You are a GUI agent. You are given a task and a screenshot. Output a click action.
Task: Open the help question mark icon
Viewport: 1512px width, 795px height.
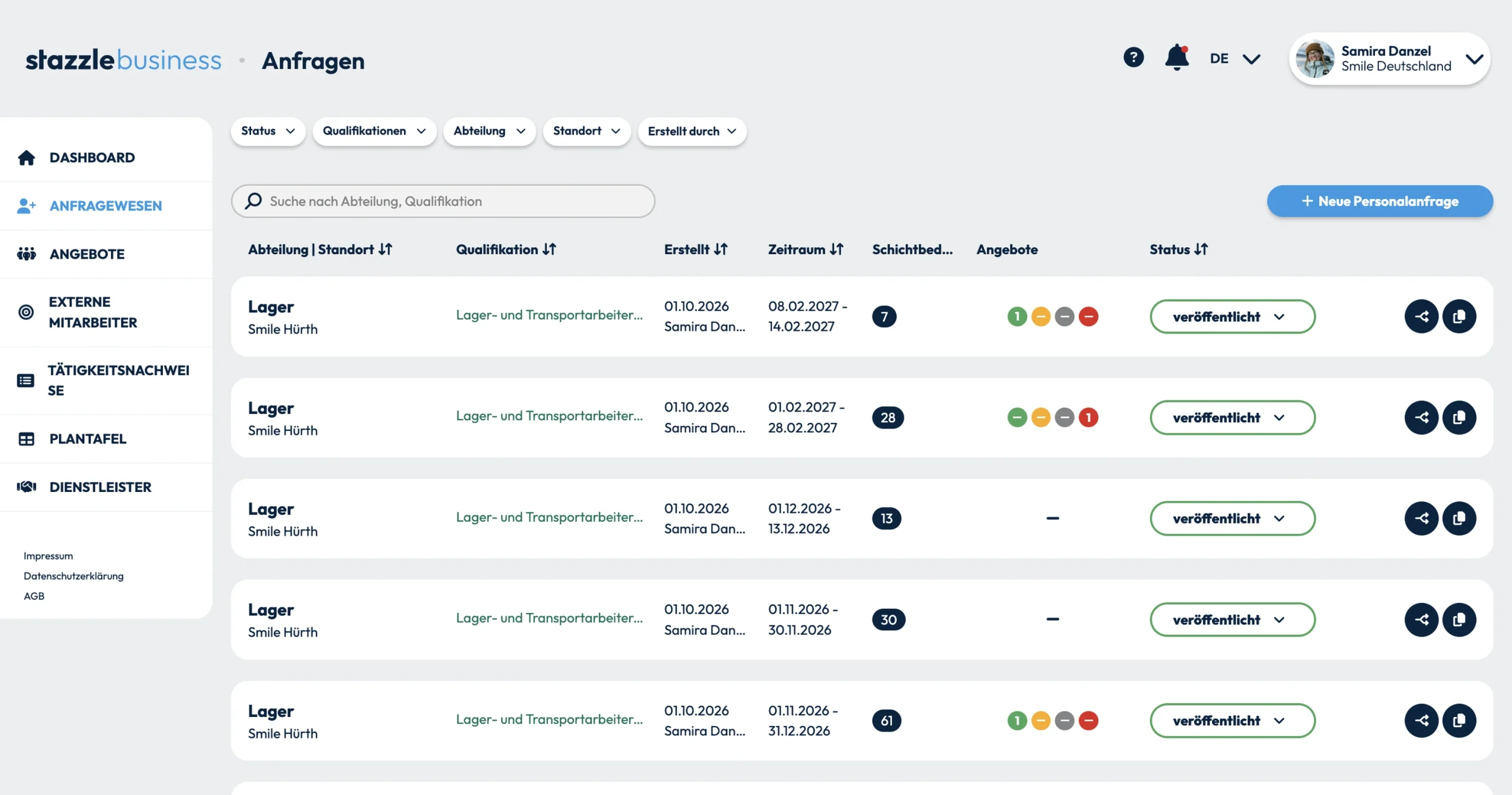pyautogui.click(x=1133, y=57)
